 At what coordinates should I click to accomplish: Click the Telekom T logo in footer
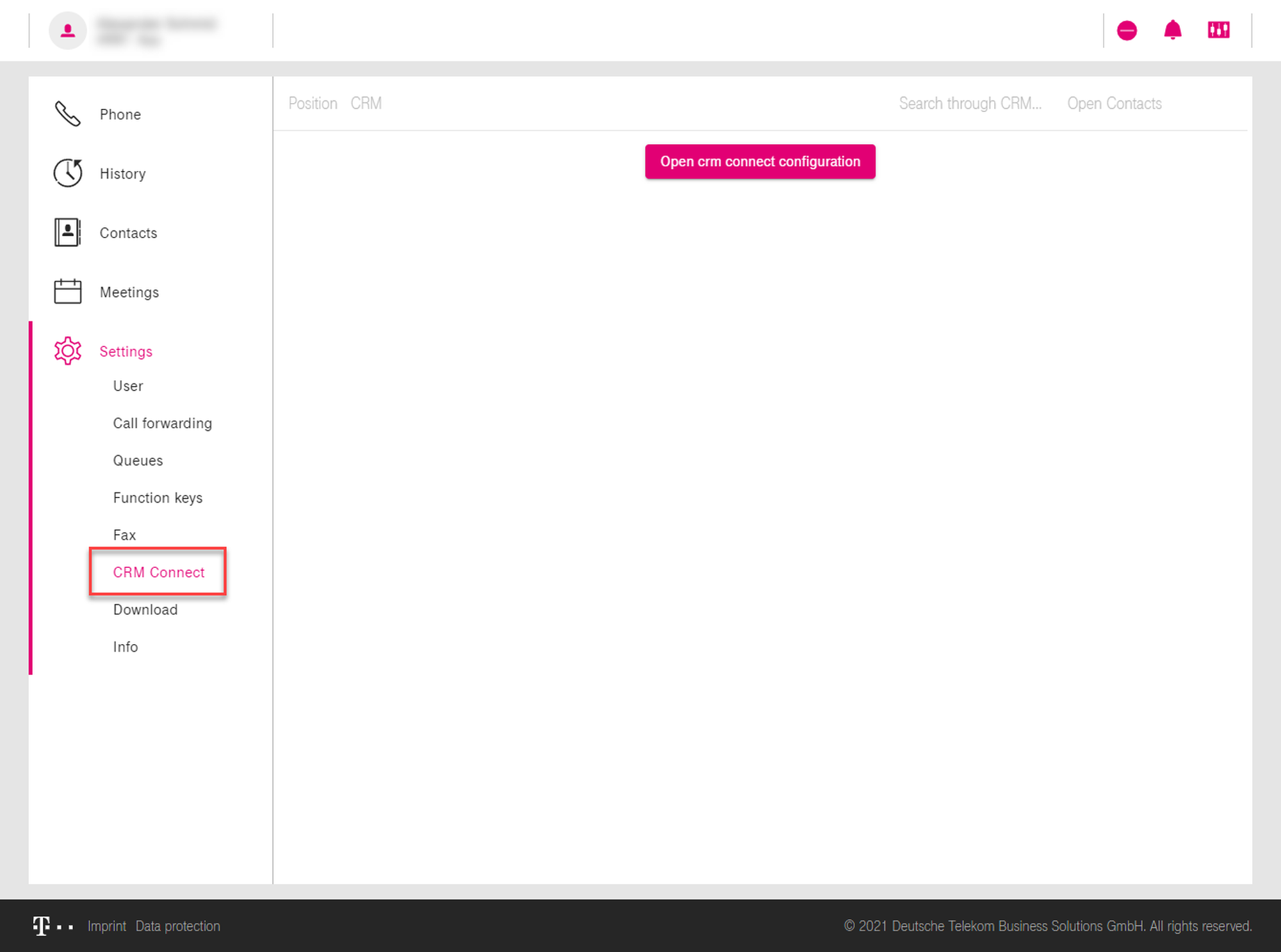42,926
